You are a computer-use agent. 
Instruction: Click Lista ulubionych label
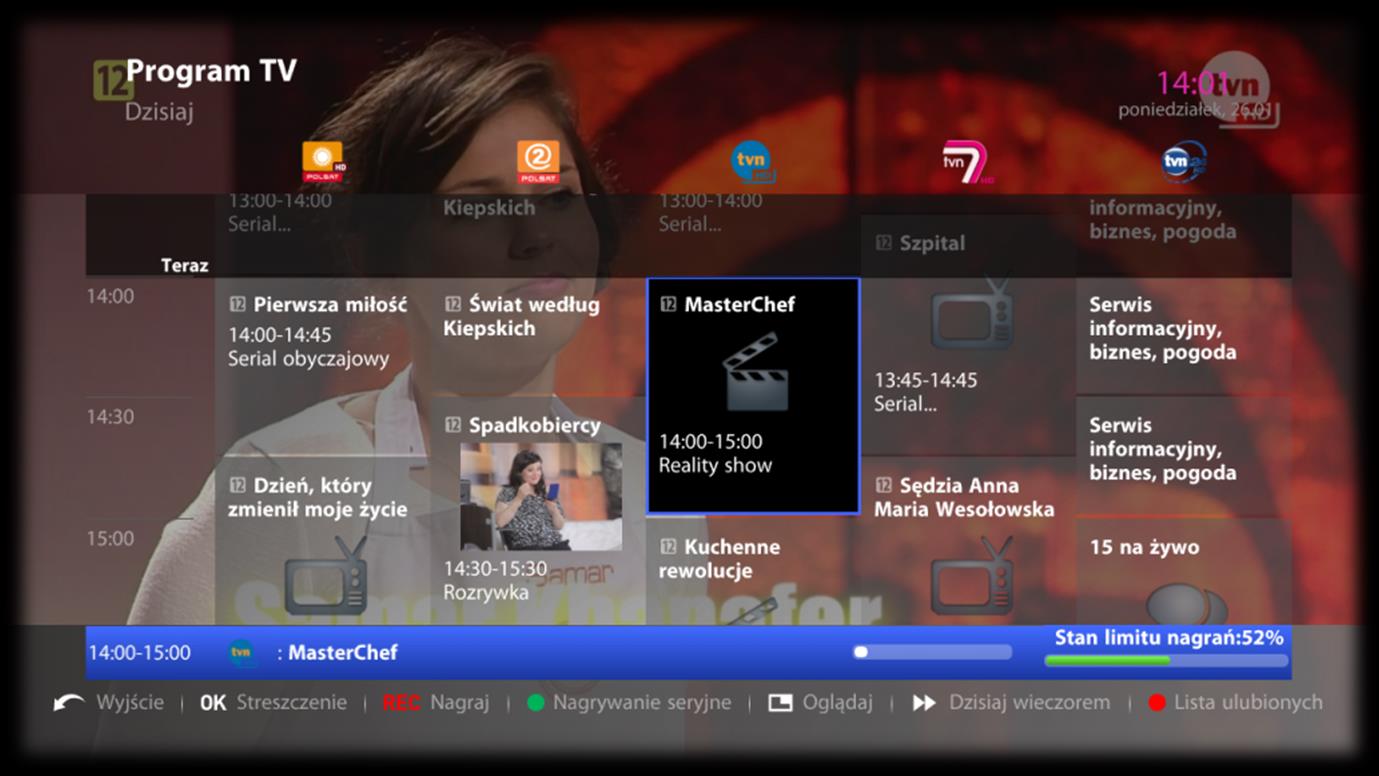click(x=1249, y=703)
